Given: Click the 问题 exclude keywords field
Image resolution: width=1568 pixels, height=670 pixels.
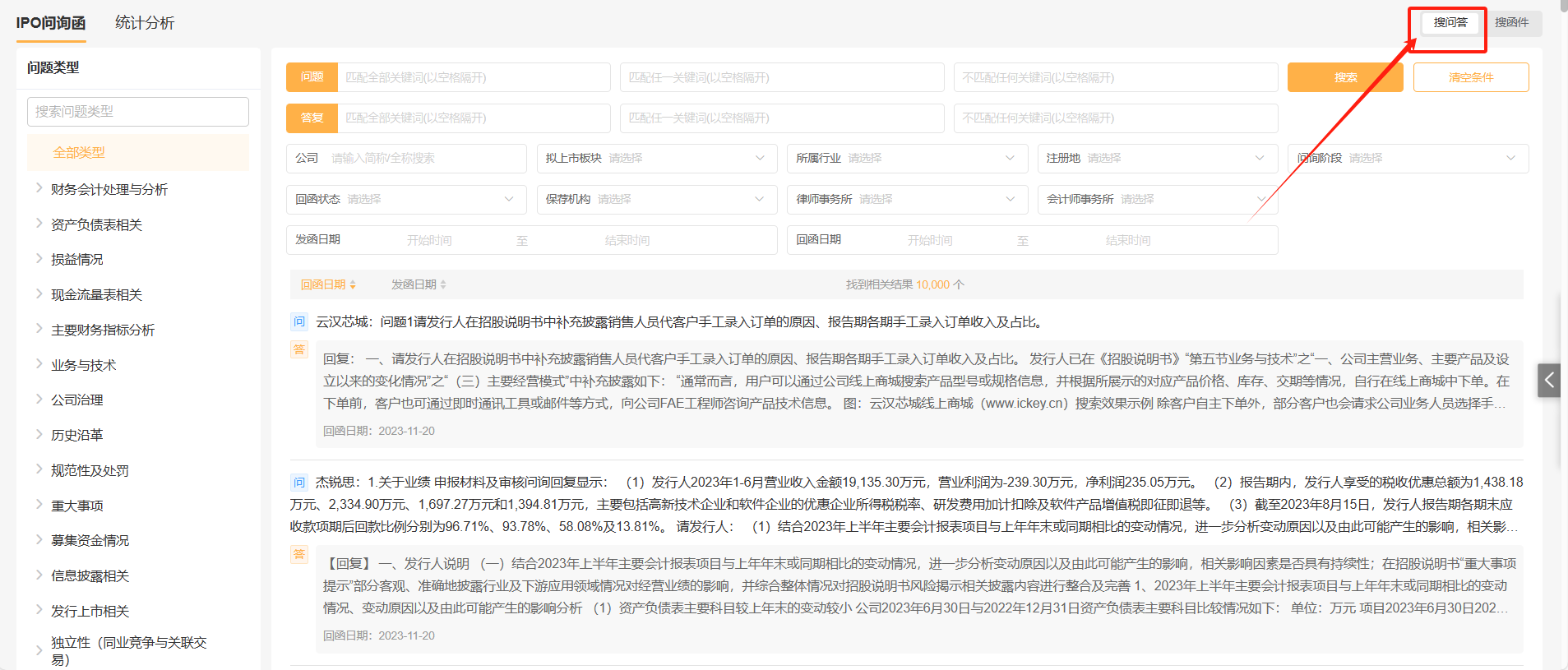Looking at the screenshot, I should click(1116, 77).
